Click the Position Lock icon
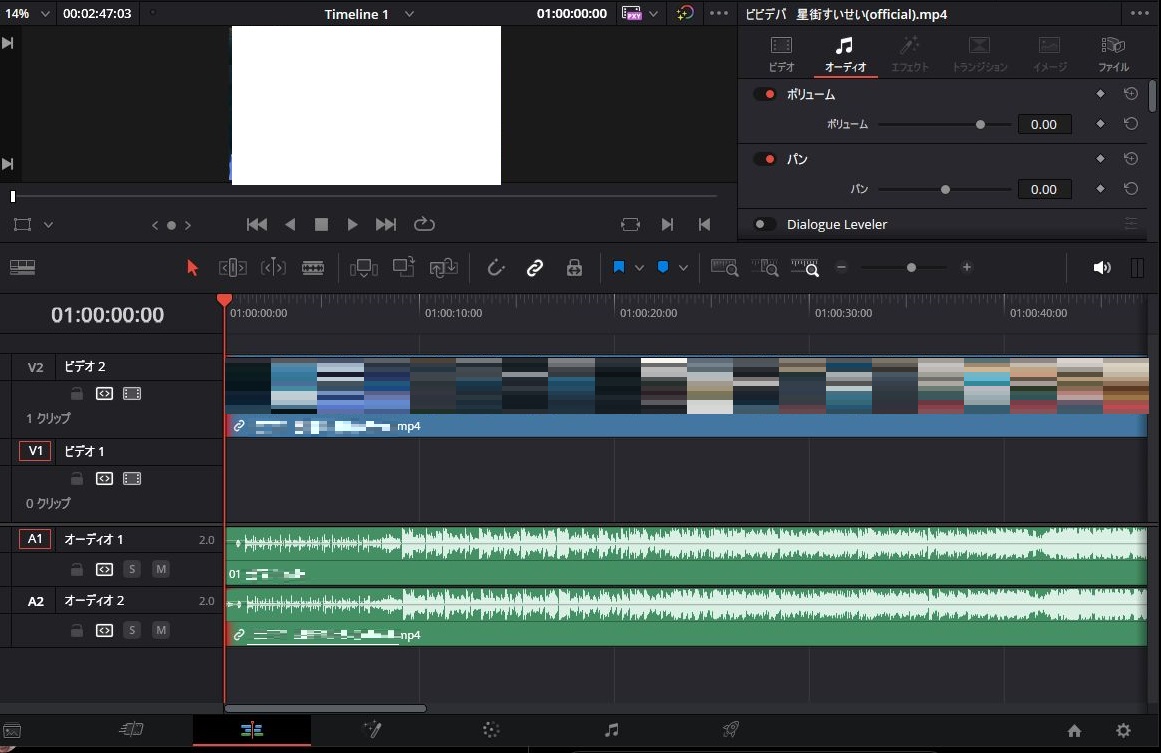Image resolution: width=1161 pixels, height=753 pixels. [x=574, y=268]
